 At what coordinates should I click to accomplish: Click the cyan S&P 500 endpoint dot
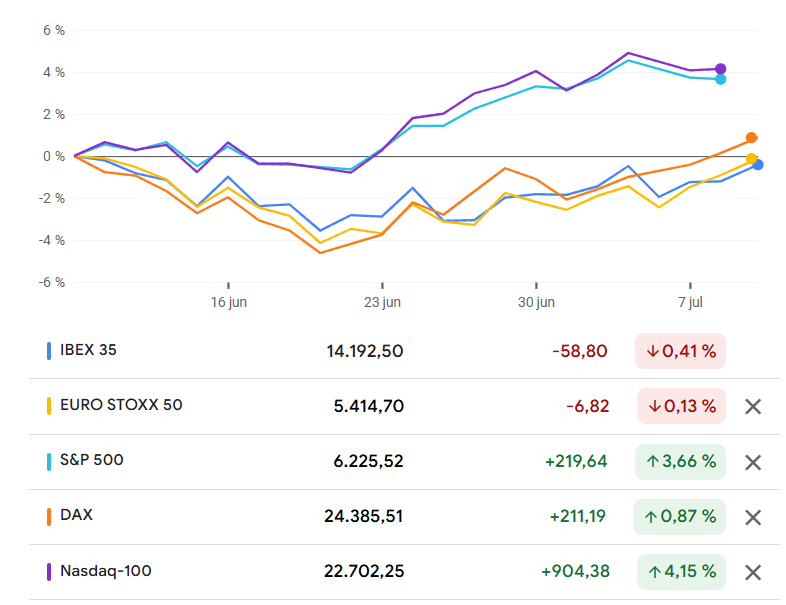(x=721, y=79)
